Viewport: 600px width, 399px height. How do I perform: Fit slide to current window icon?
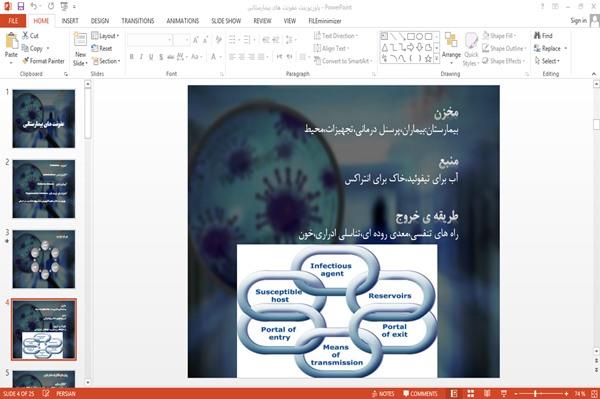pos(594,393)
